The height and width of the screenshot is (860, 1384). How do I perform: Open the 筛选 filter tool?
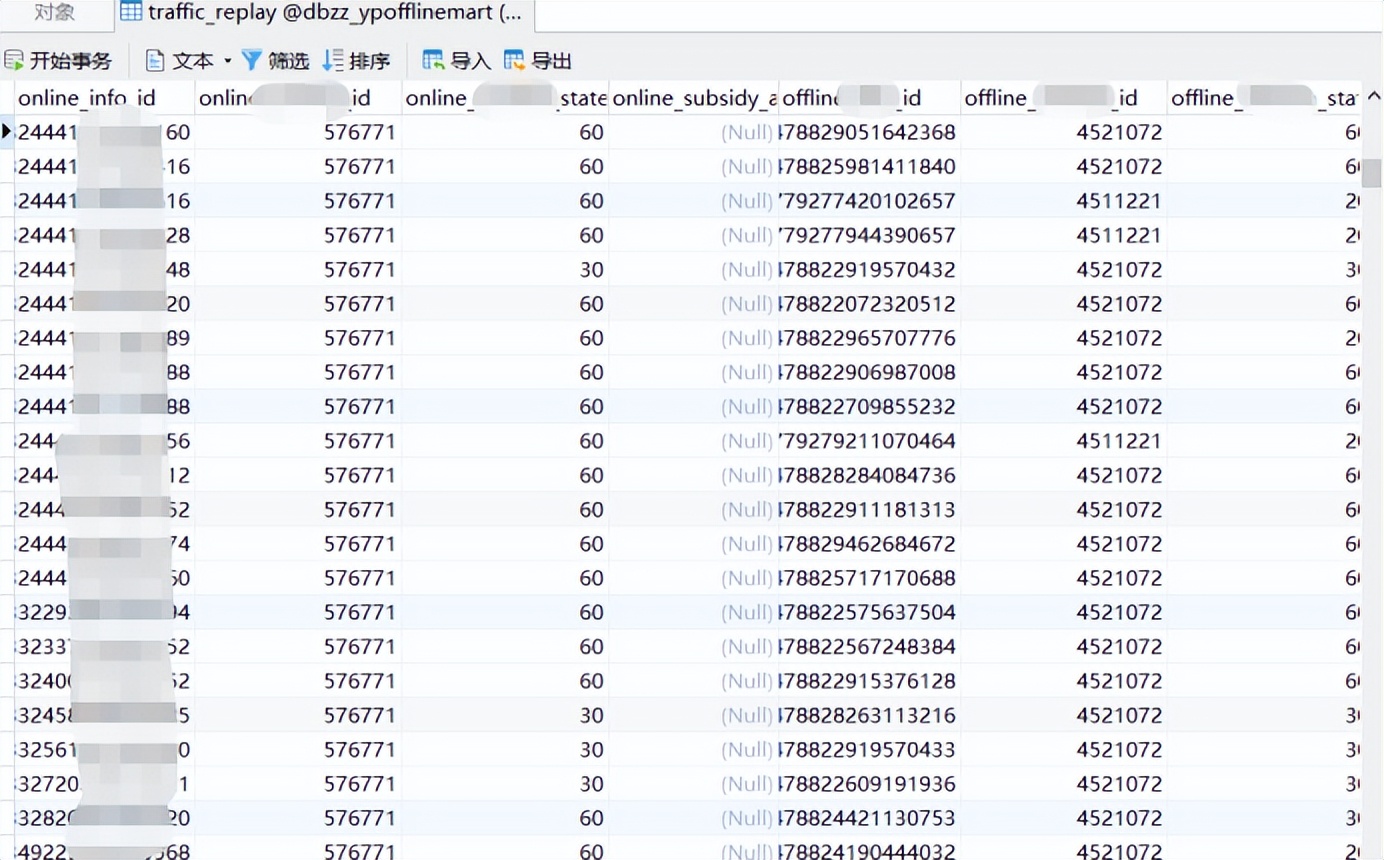276,61
